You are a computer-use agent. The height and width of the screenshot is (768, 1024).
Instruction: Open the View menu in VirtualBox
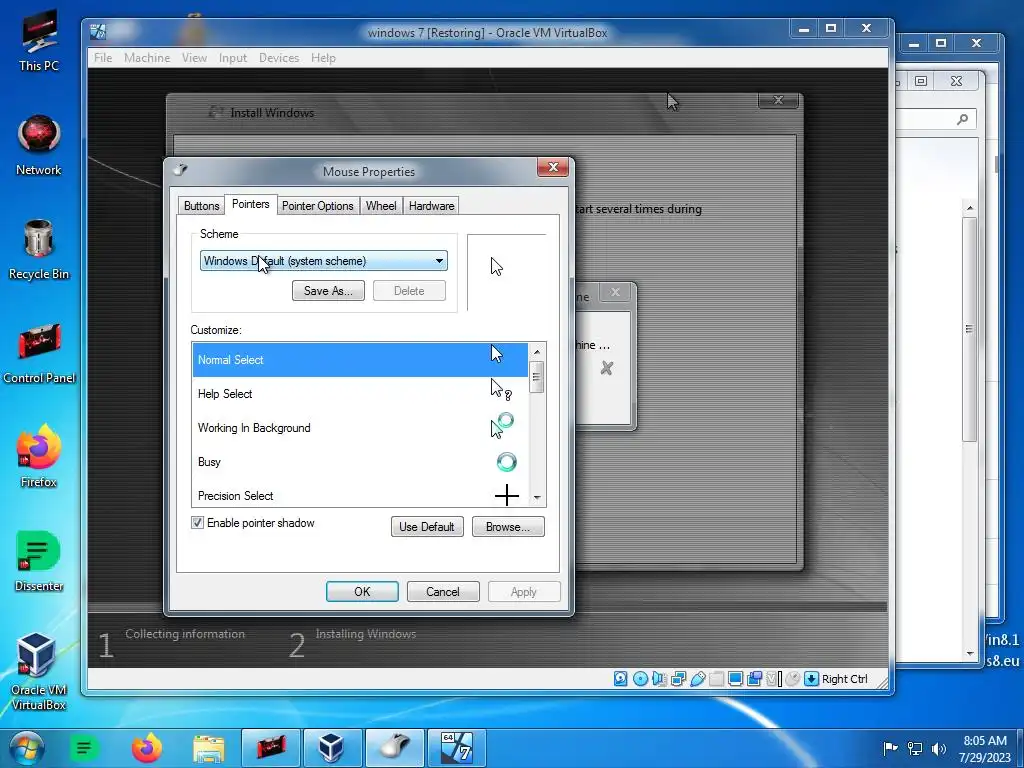point(194,57)
